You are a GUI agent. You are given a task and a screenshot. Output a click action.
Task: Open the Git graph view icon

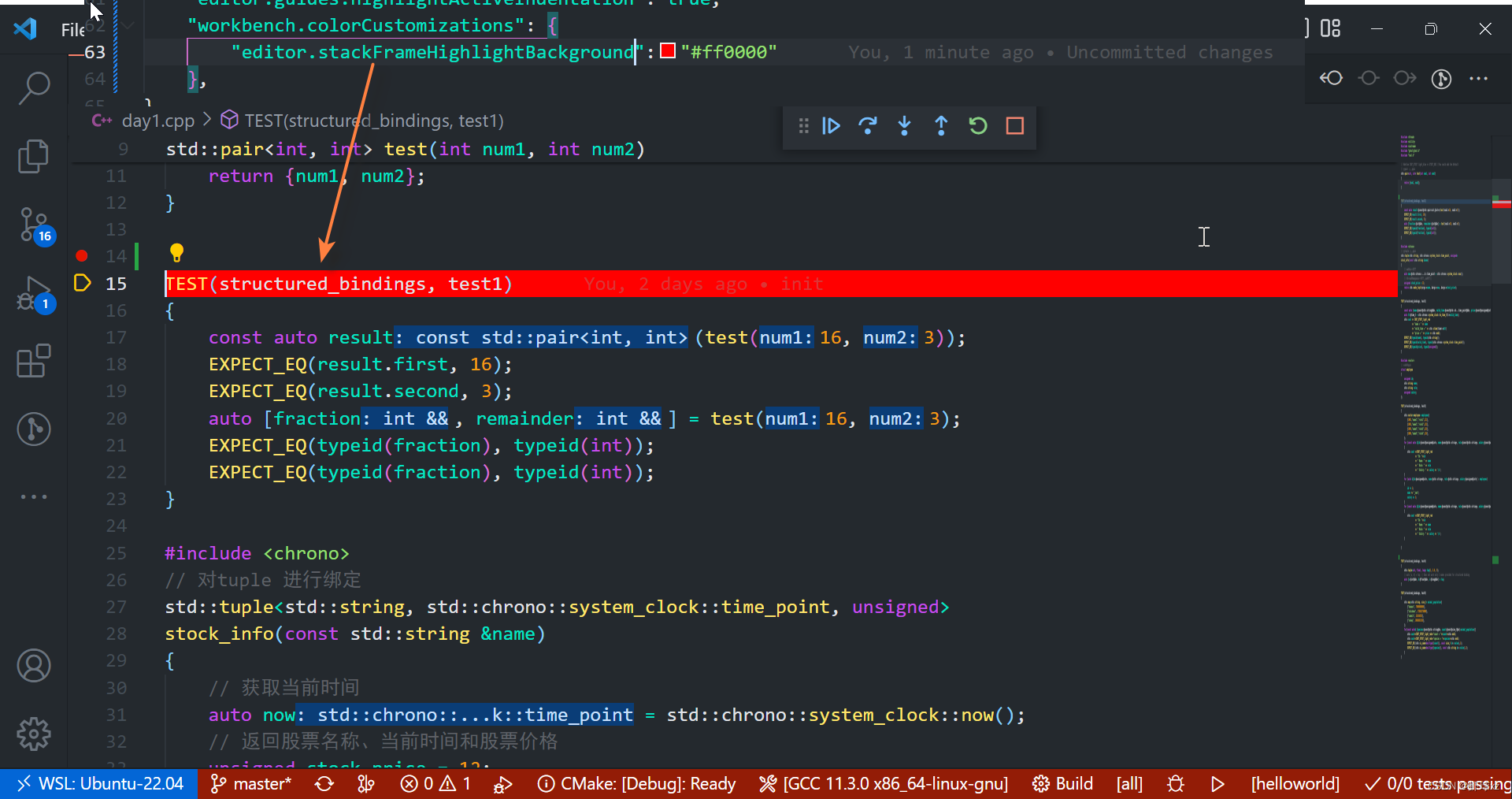34,429
